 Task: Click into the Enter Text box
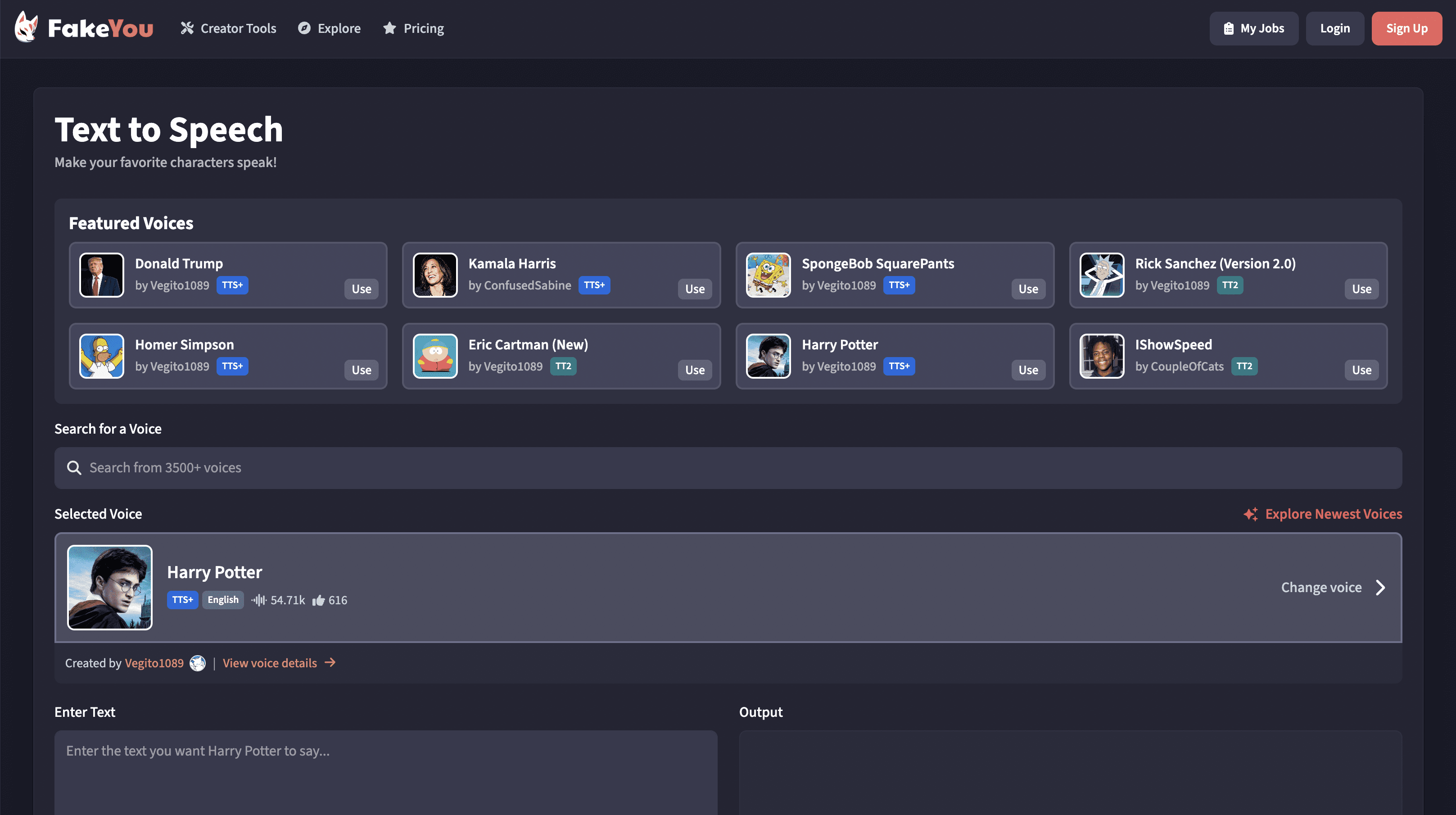(x=386, y=773)
